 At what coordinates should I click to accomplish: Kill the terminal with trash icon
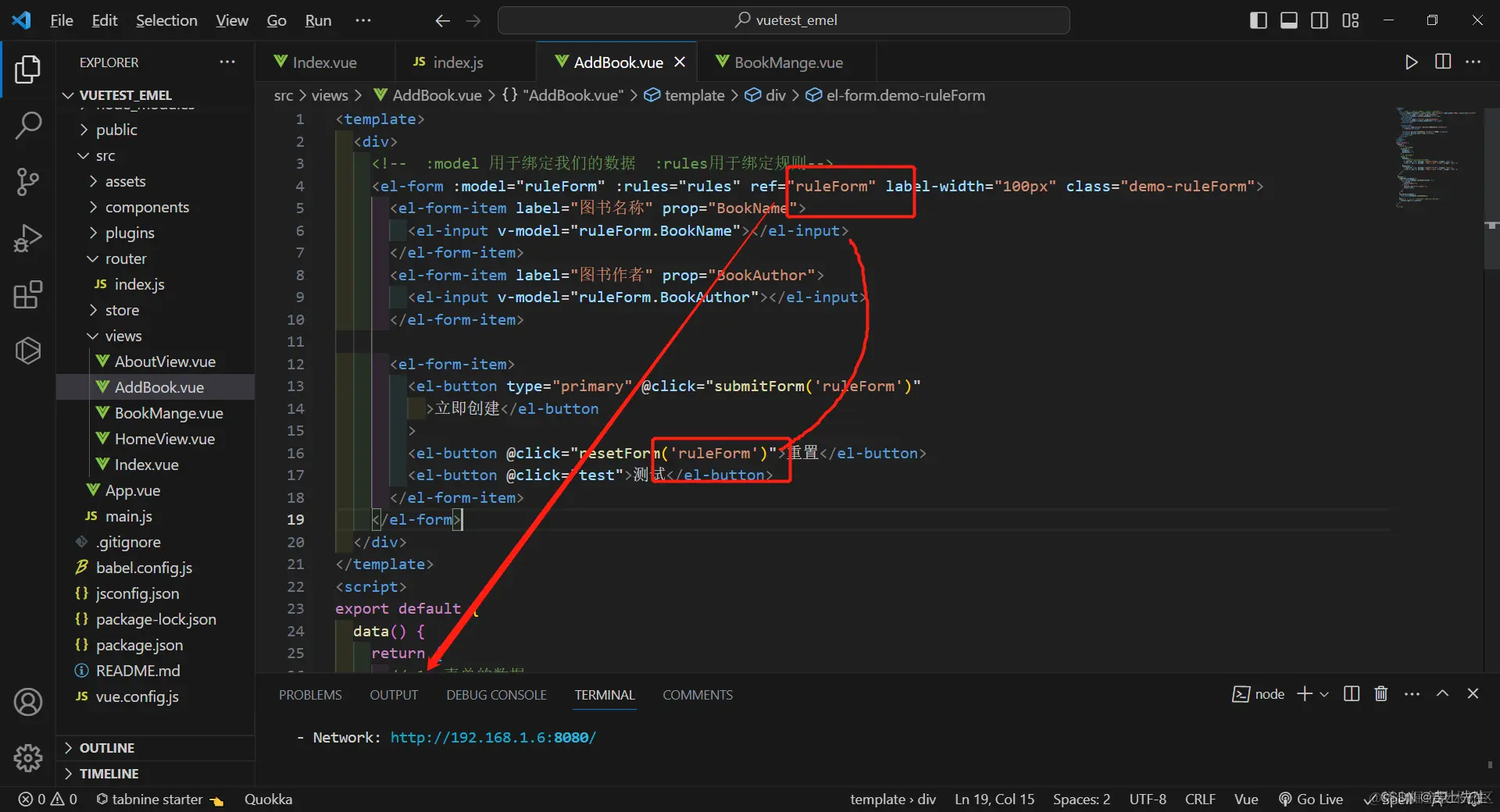point(1381,693)
